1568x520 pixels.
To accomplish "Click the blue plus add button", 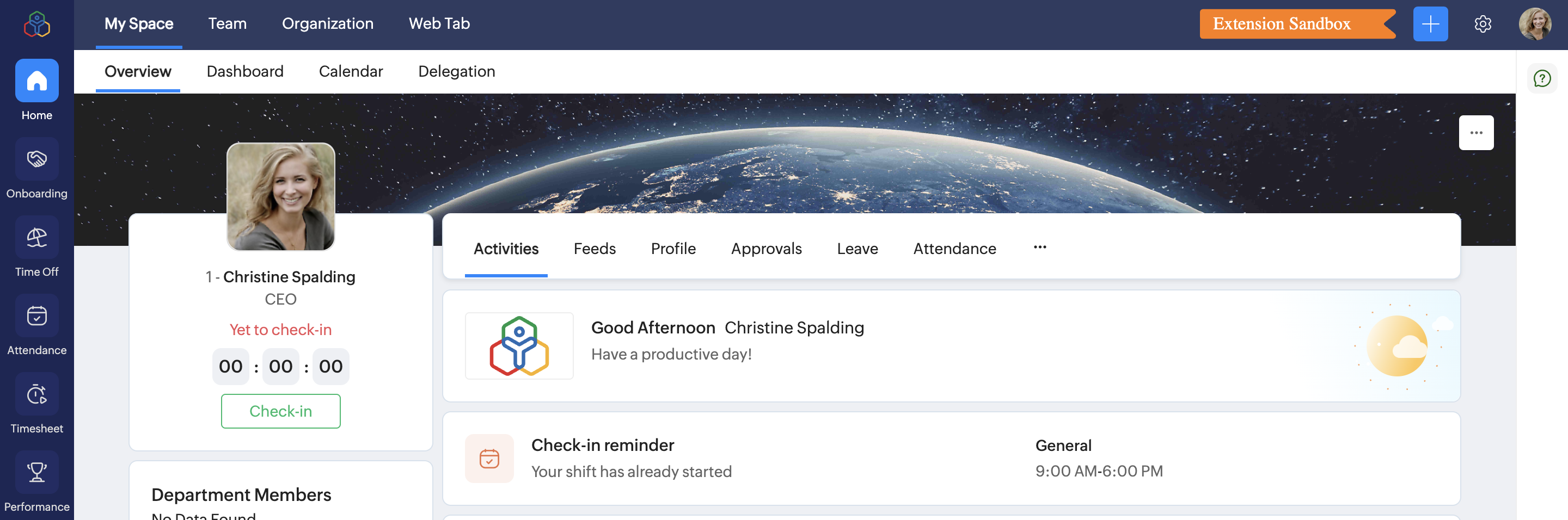I will coord(1430,24).
